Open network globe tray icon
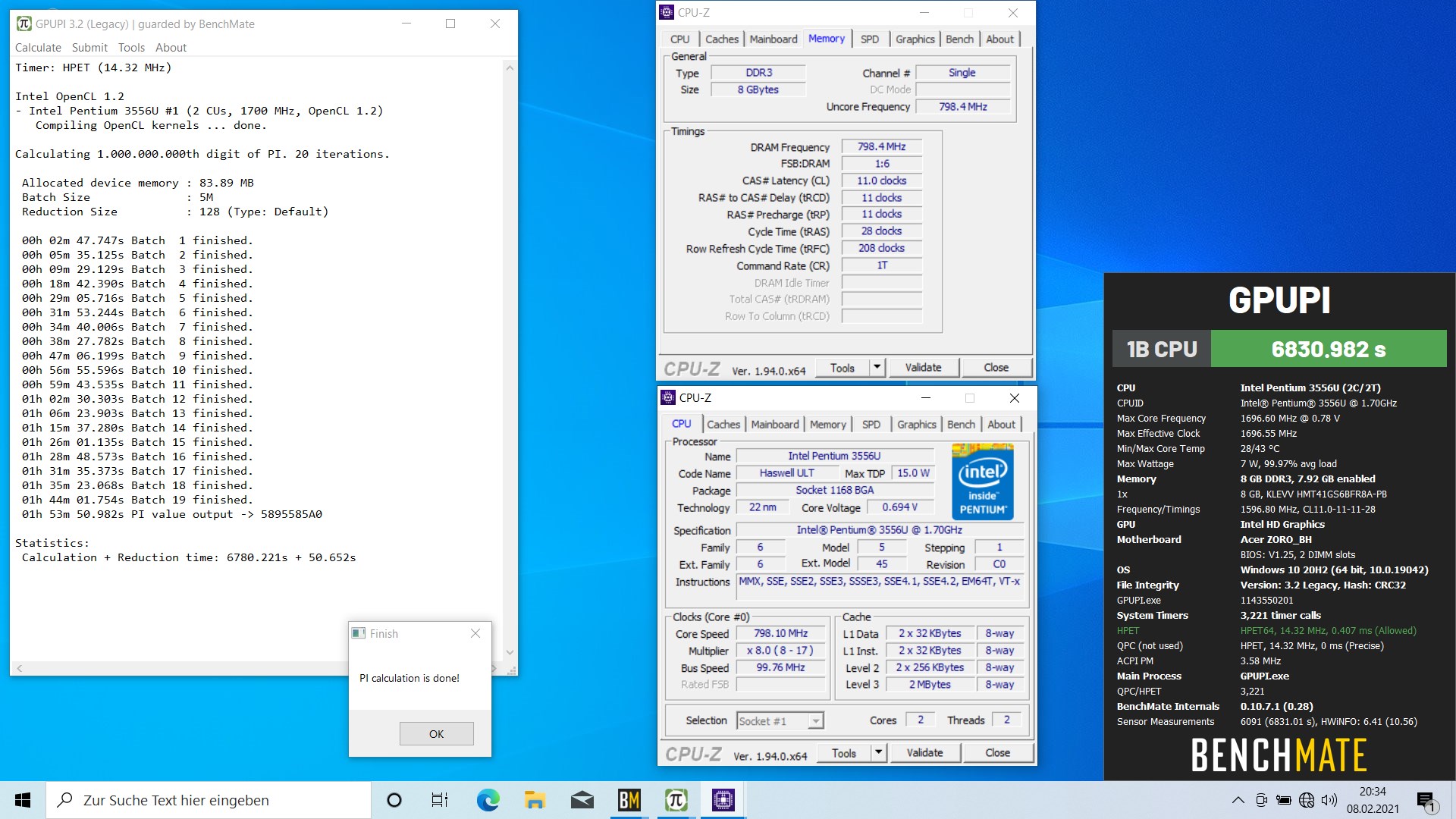 (x=1306, y=800)
